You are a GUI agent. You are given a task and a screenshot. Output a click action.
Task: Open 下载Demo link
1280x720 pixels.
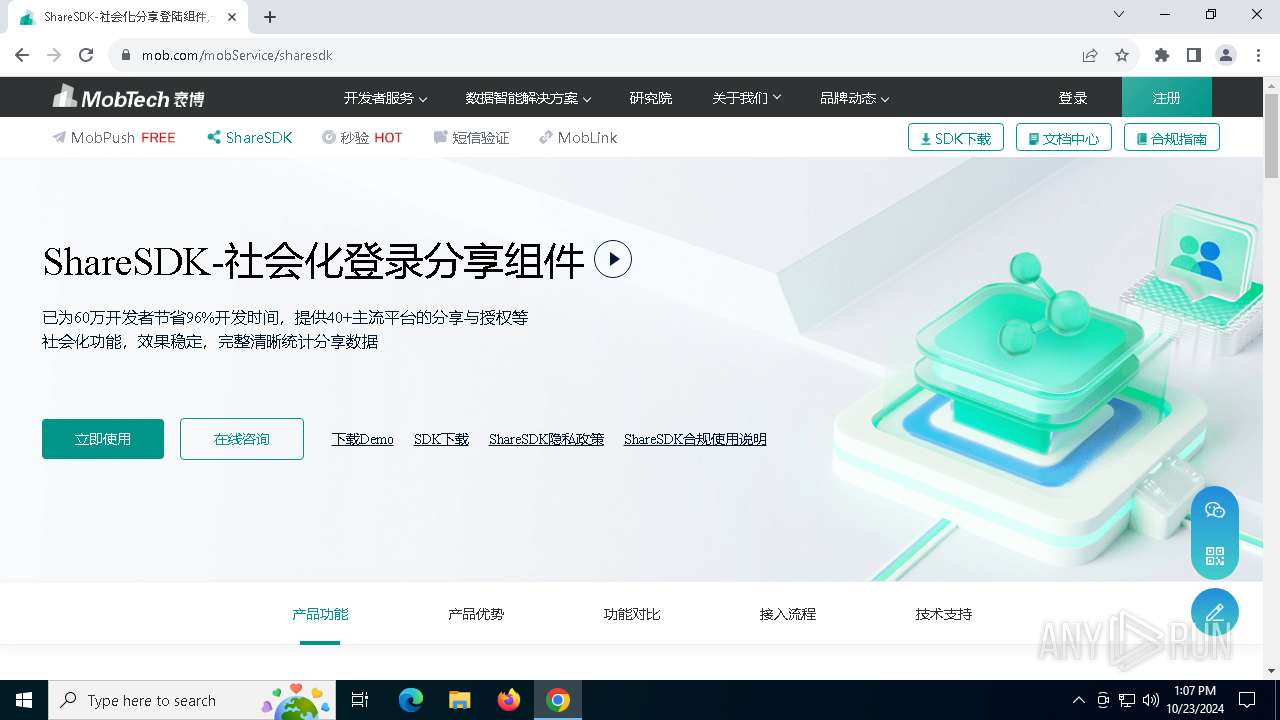point(363,440)
